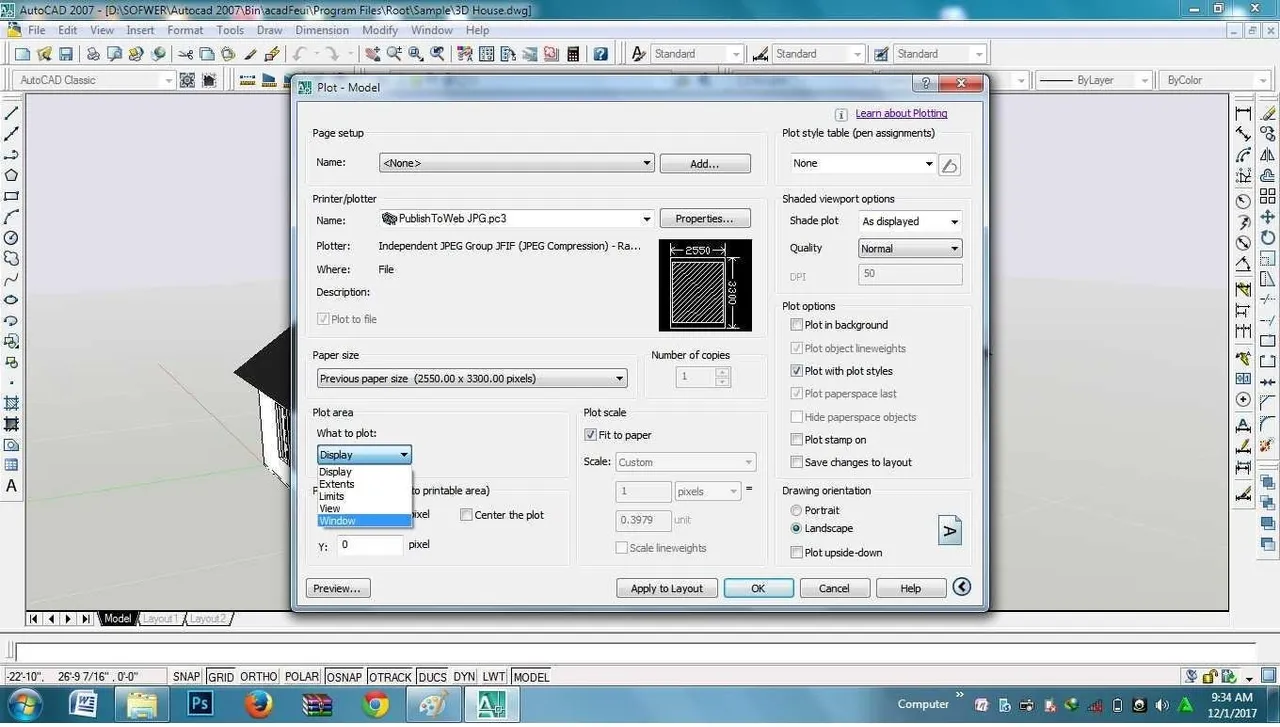
Task: Open Firefox from Windows taskbar
Action: point(259,704)
